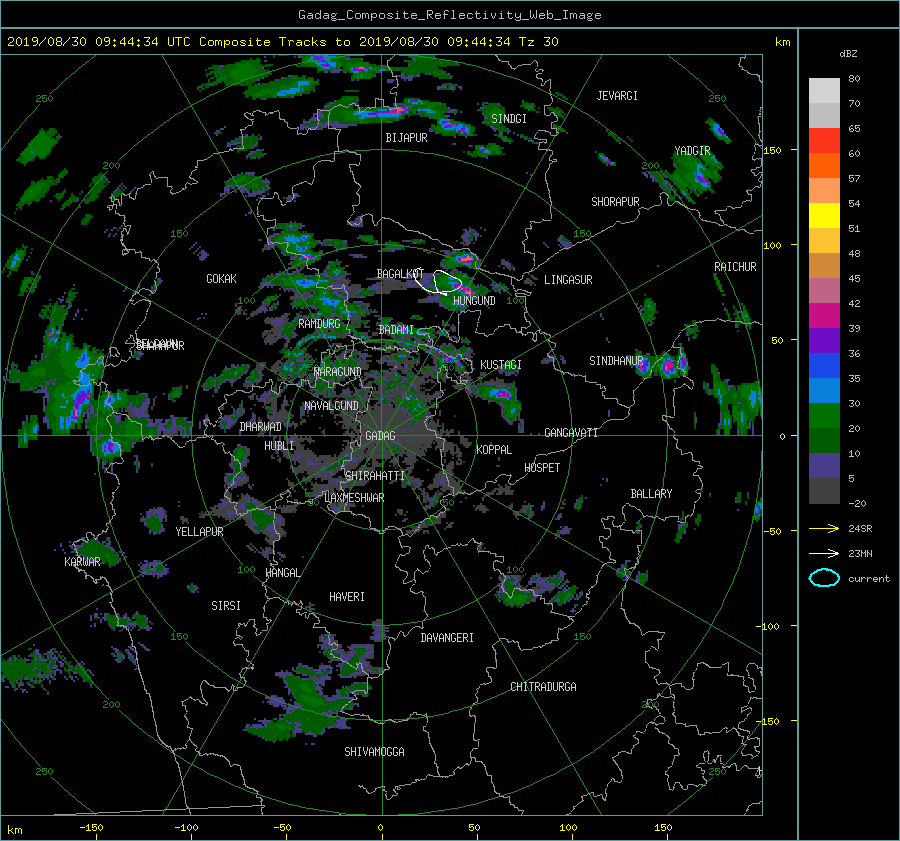
Task: Click the DAVANGERI city label
Action: 447,638
